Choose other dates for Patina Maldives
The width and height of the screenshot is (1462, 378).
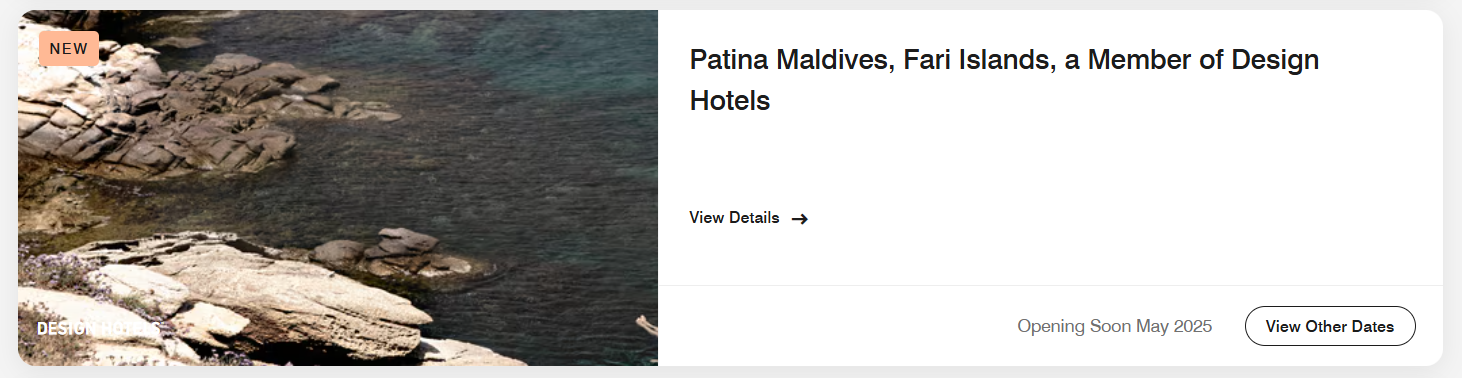(1330, 326)
